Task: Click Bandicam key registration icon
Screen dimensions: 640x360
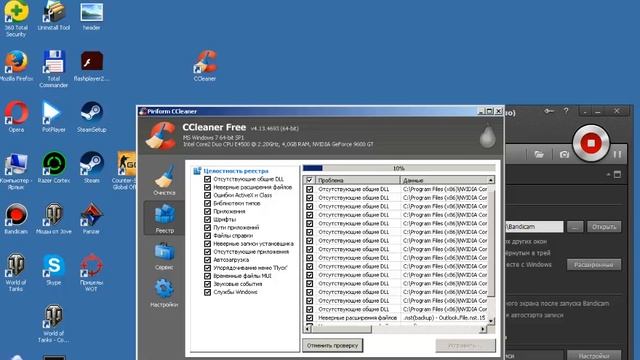Action: point(549,111)
